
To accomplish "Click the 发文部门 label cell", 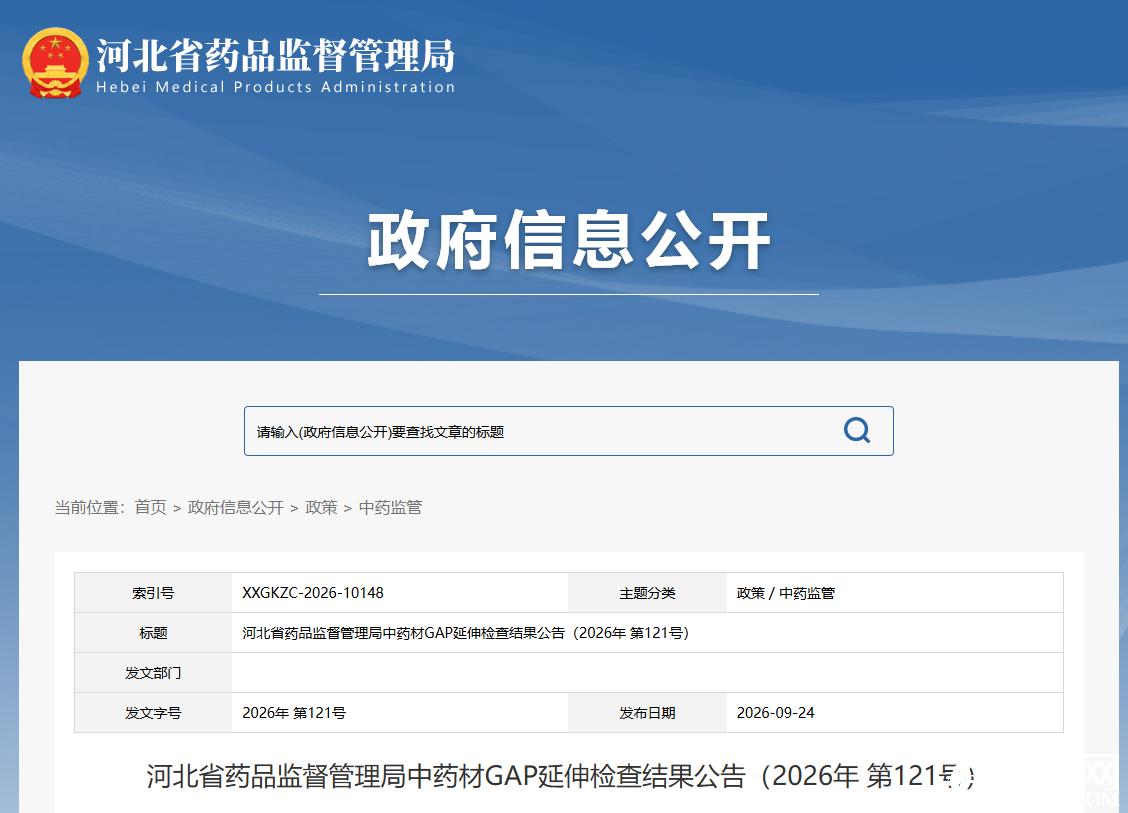I will [153, 673].
